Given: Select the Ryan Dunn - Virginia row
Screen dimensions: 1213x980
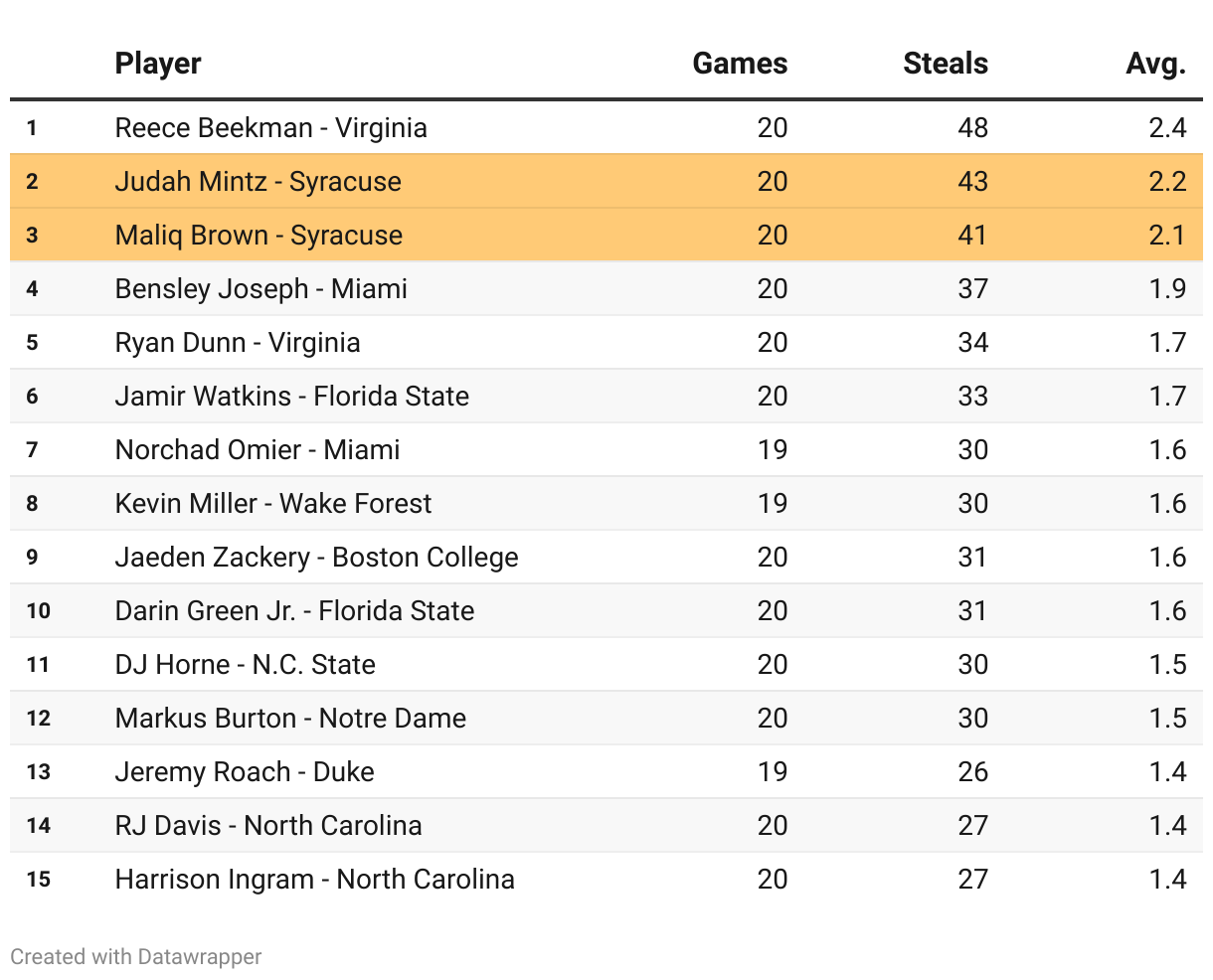Looking at the screenshot, I should point(238,343).
